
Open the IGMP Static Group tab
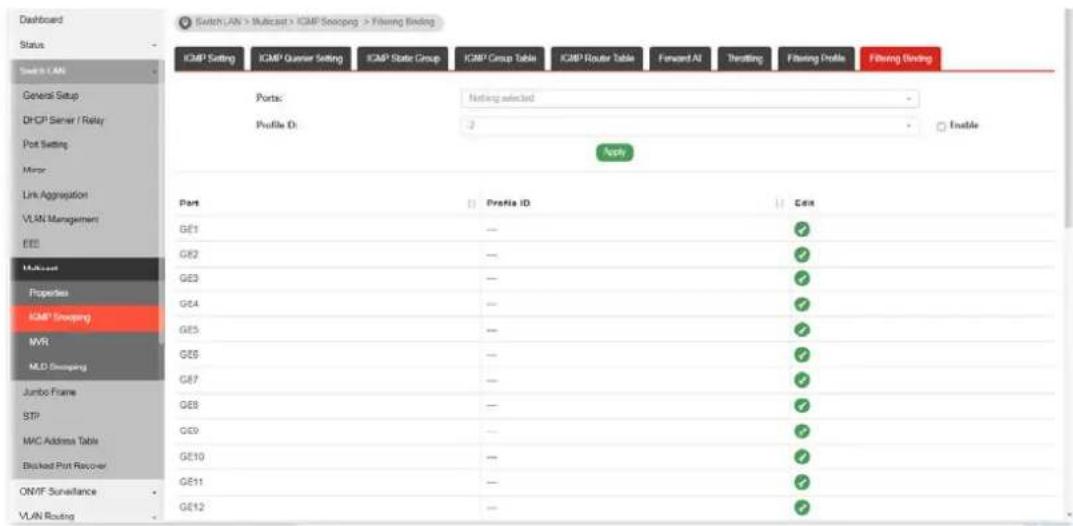tap(403, 60)
